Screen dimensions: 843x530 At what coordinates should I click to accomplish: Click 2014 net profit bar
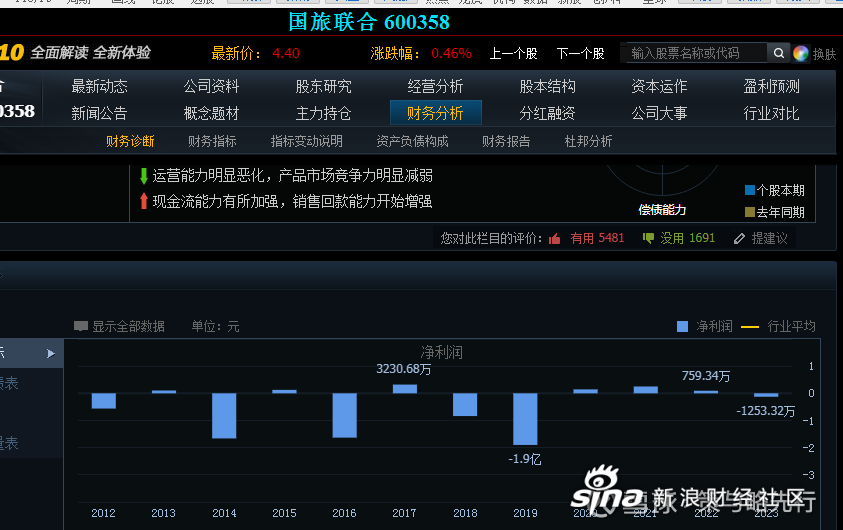point(224,416)
